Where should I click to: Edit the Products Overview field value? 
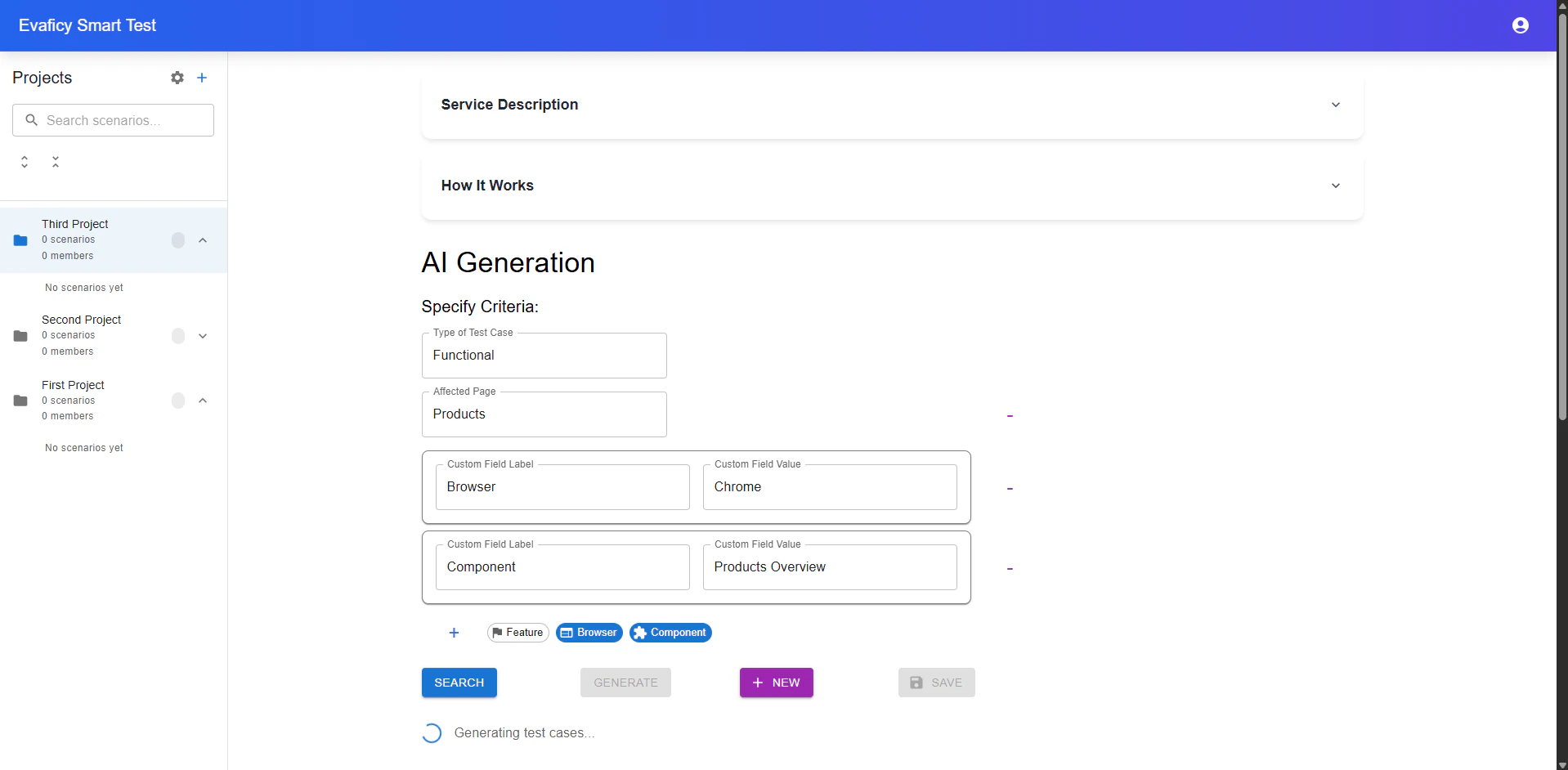[x=830, y=567]
